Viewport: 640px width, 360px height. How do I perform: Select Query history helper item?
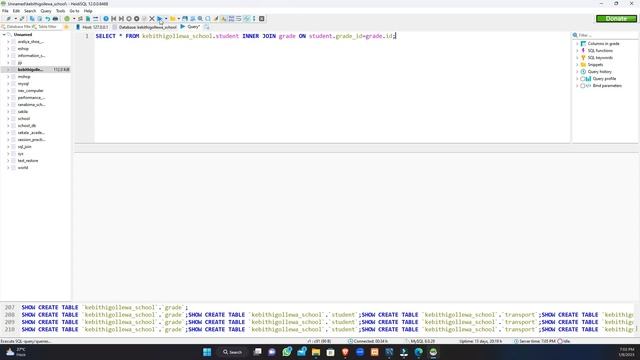tap(599, 71)
